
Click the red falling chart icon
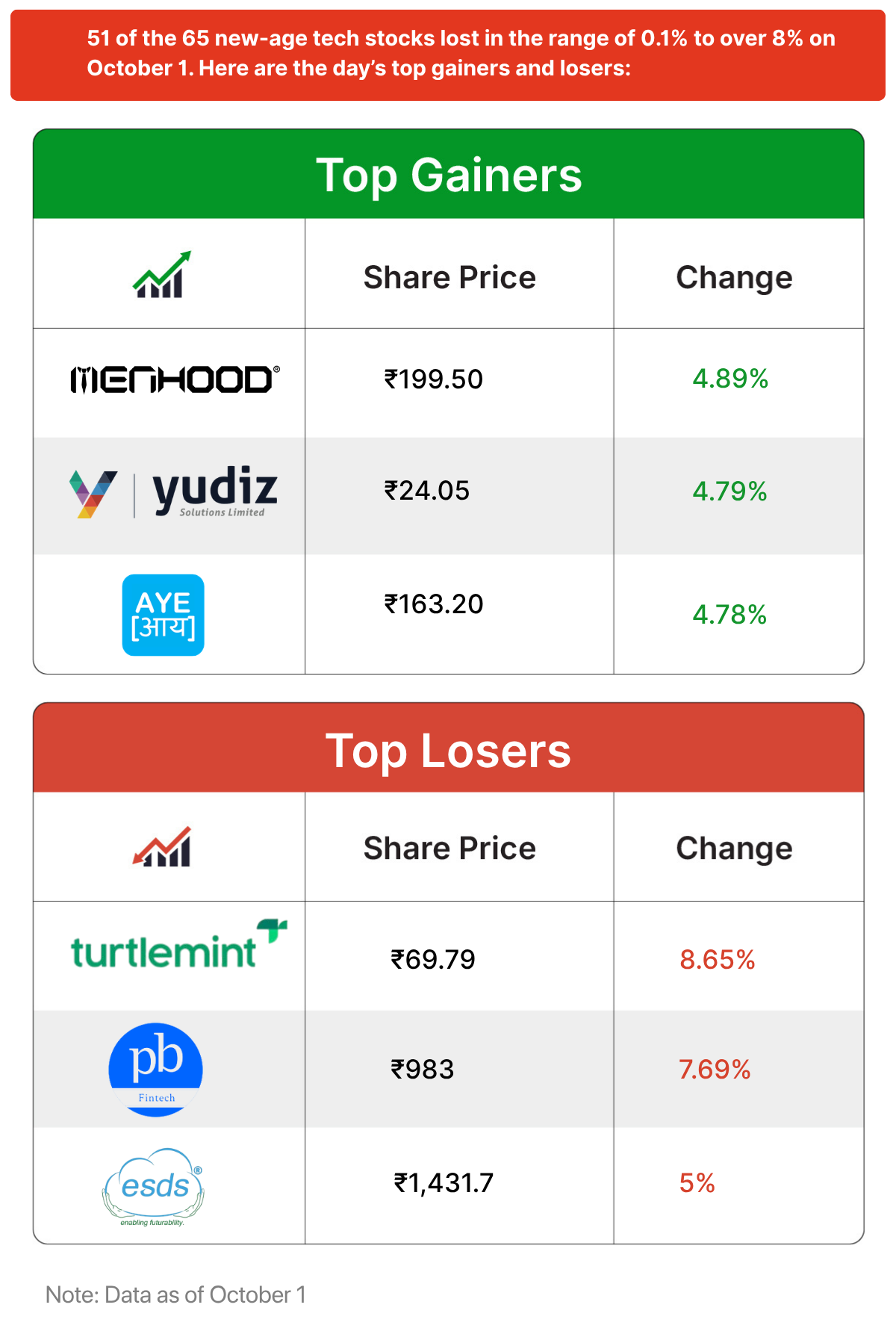[x=162, y=846]
